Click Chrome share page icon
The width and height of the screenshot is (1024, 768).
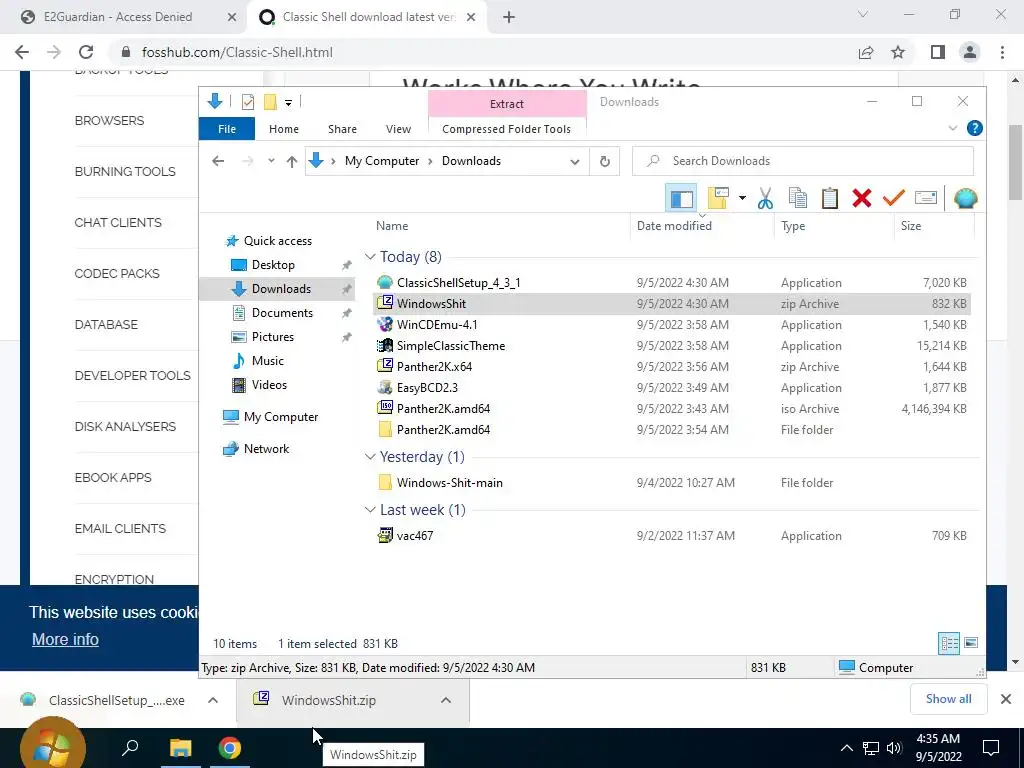click(866, 52)
